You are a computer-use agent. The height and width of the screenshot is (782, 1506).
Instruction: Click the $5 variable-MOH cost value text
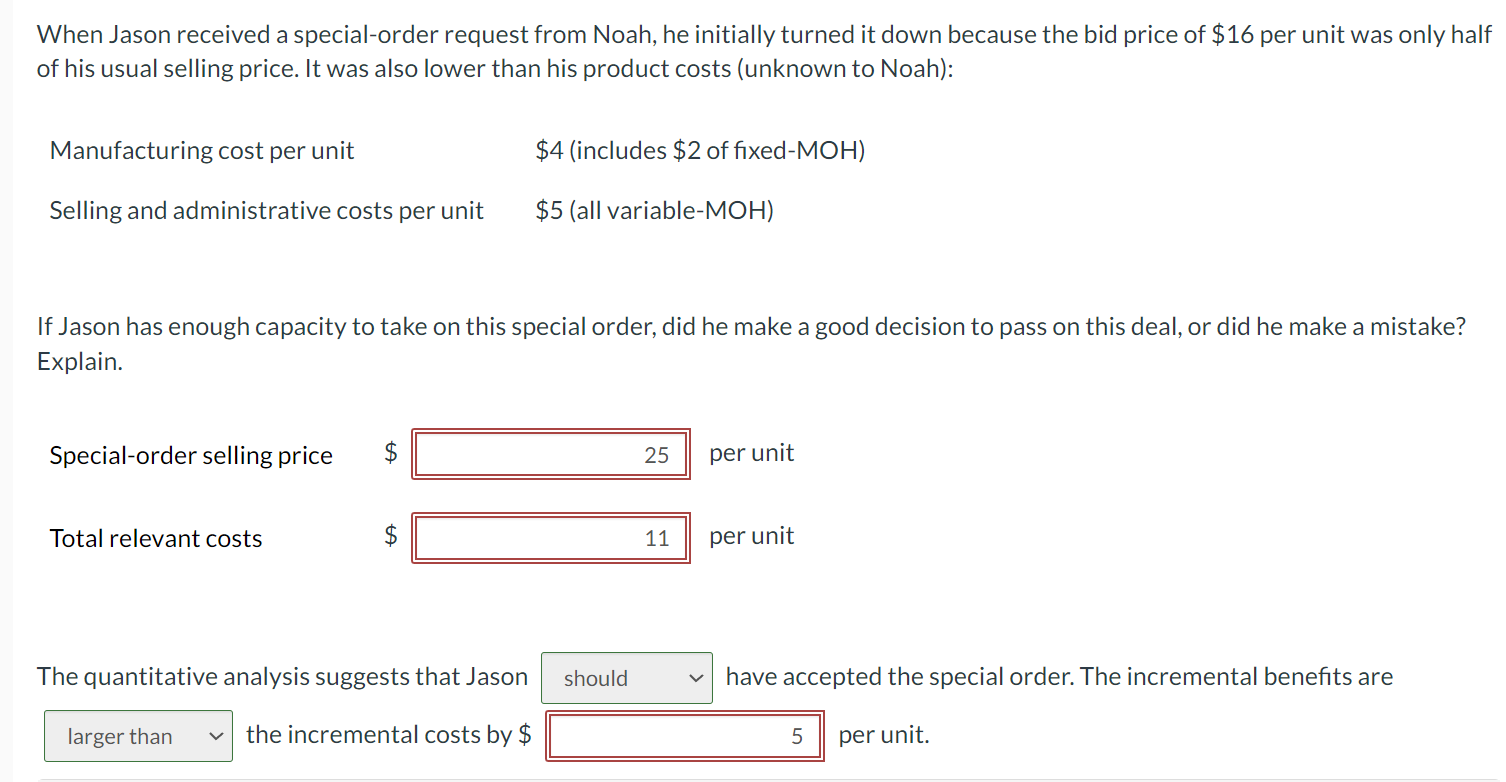tap(654, 210)
